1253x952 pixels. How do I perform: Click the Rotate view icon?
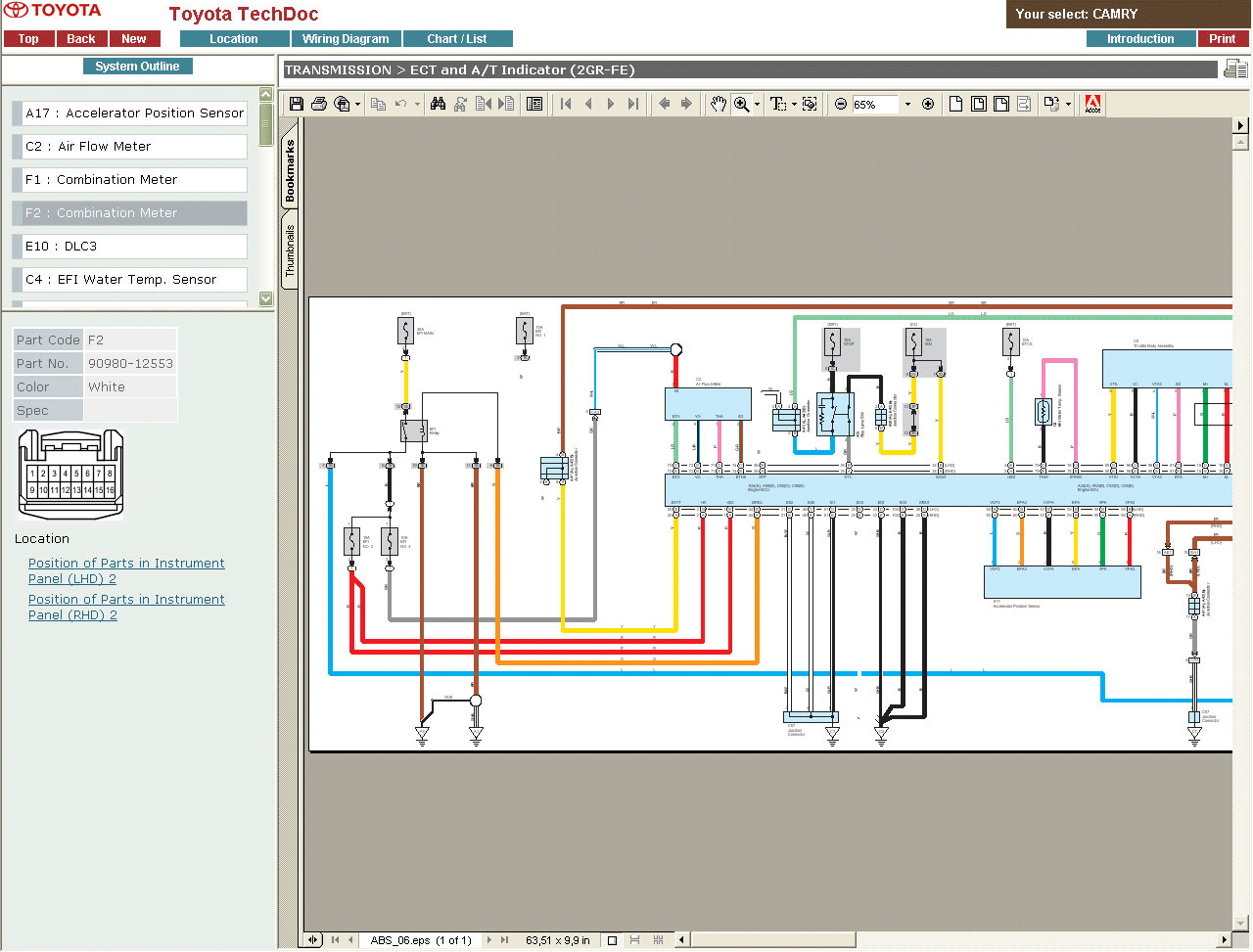[1051, 104]
